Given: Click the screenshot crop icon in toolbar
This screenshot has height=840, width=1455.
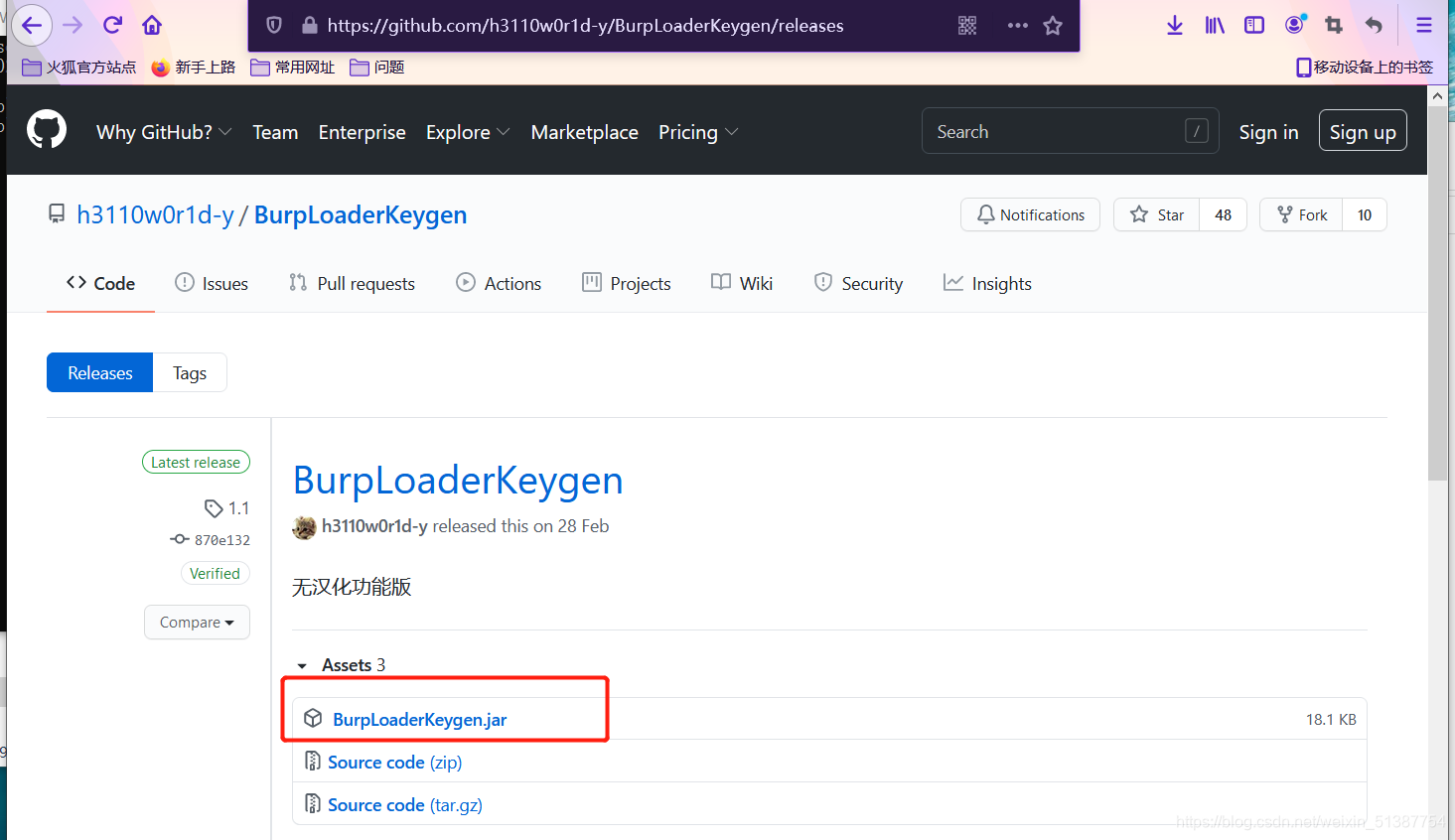Looking at the screenshot, I should tap(1334, 26).
